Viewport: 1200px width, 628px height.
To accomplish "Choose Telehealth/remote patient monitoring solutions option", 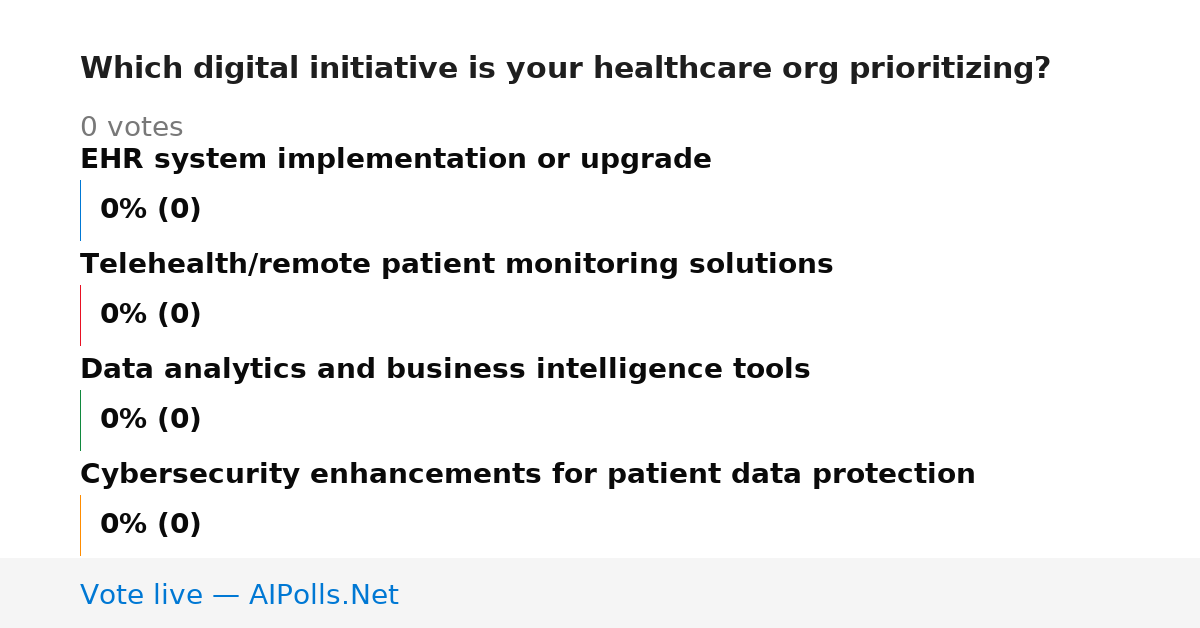I will click(456, 265).
